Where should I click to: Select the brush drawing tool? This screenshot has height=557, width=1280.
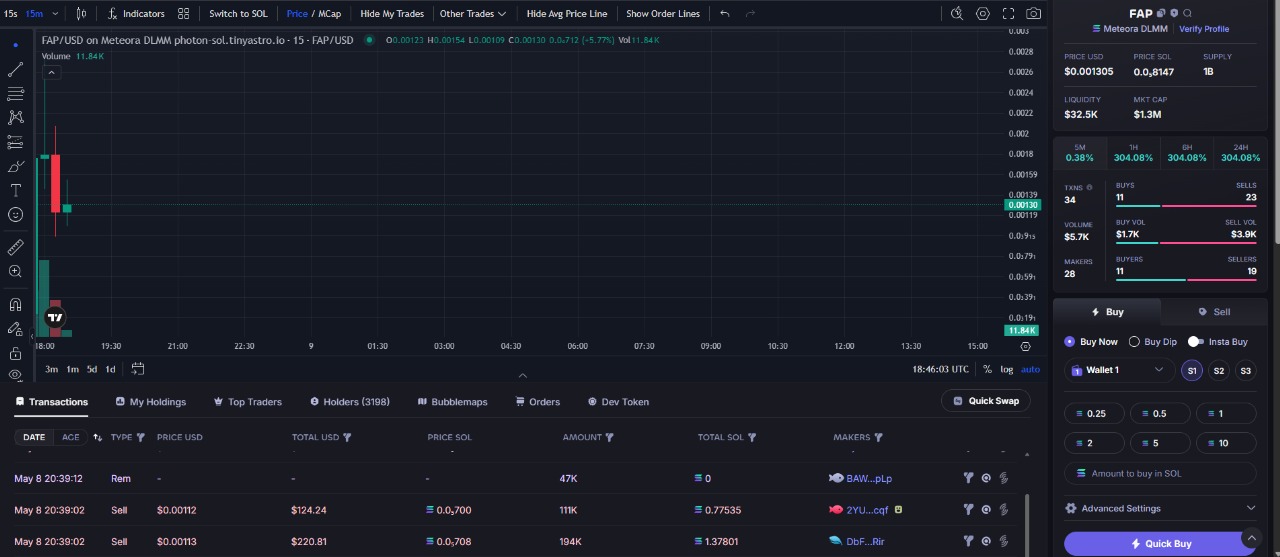point(15,166)
